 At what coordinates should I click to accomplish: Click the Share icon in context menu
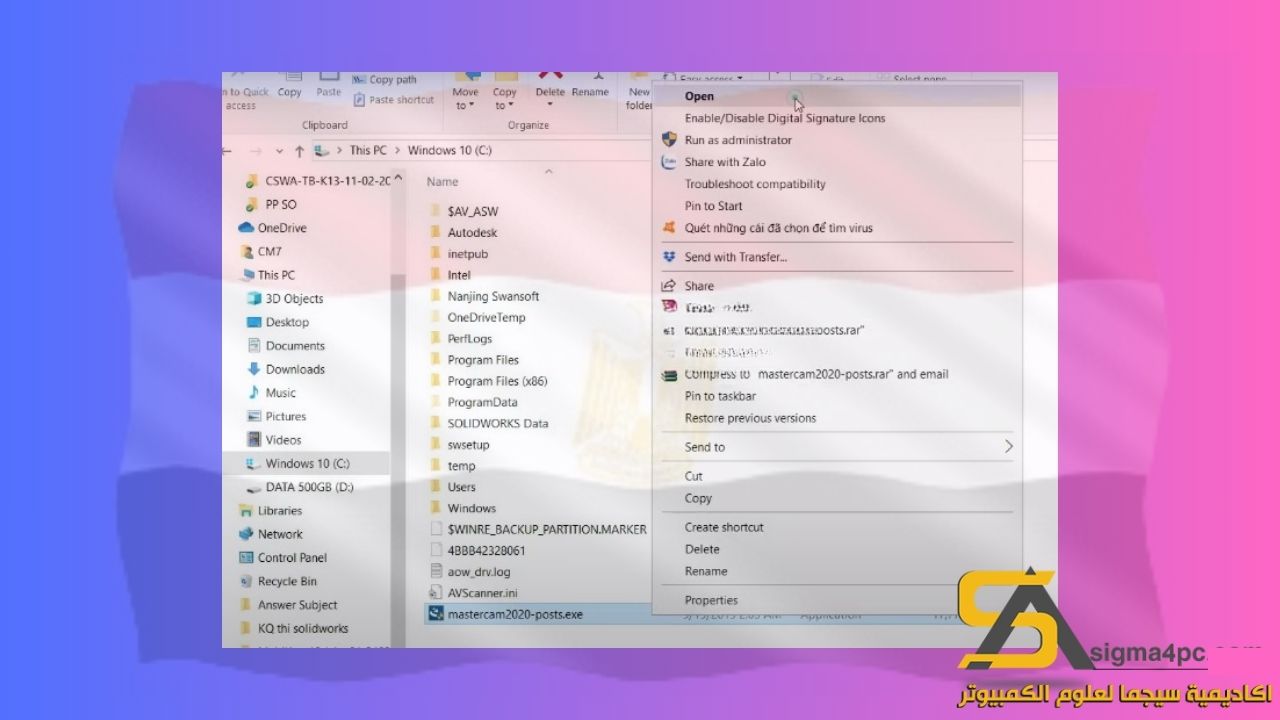pos(669,286)
